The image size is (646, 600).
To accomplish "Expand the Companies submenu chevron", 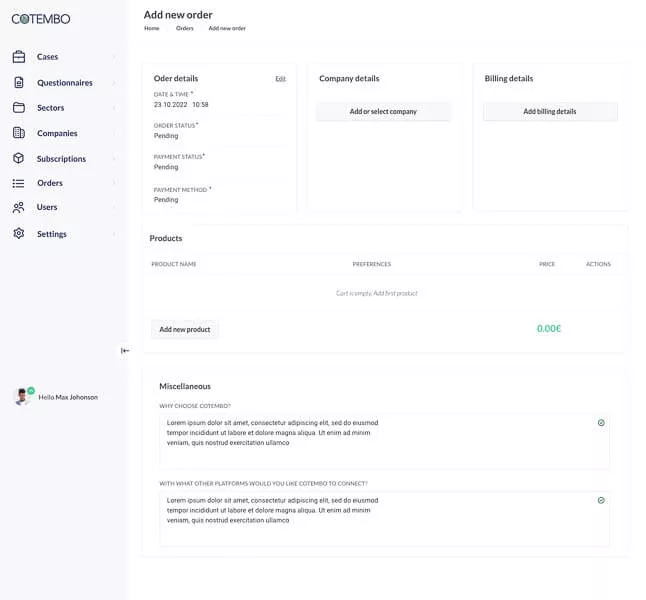I will (114, 133).
